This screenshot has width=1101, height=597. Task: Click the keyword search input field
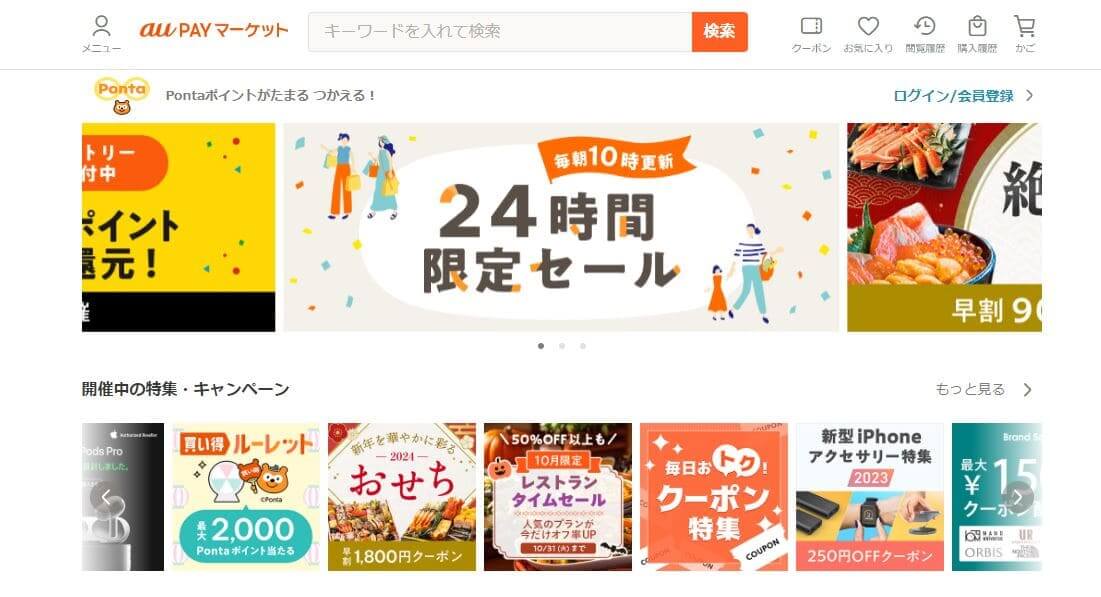pyautogui.click(x=500, y=32)
